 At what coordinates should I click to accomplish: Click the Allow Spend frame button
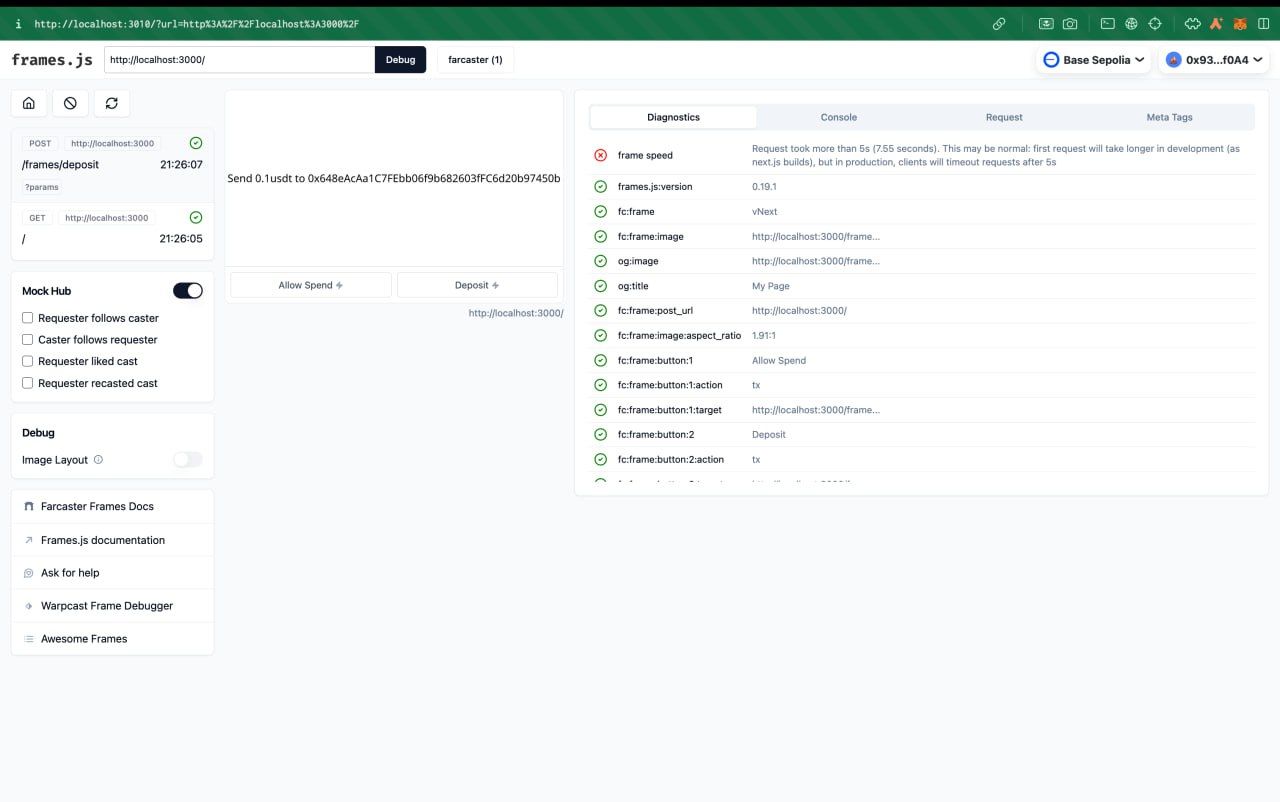coord(311,285)
